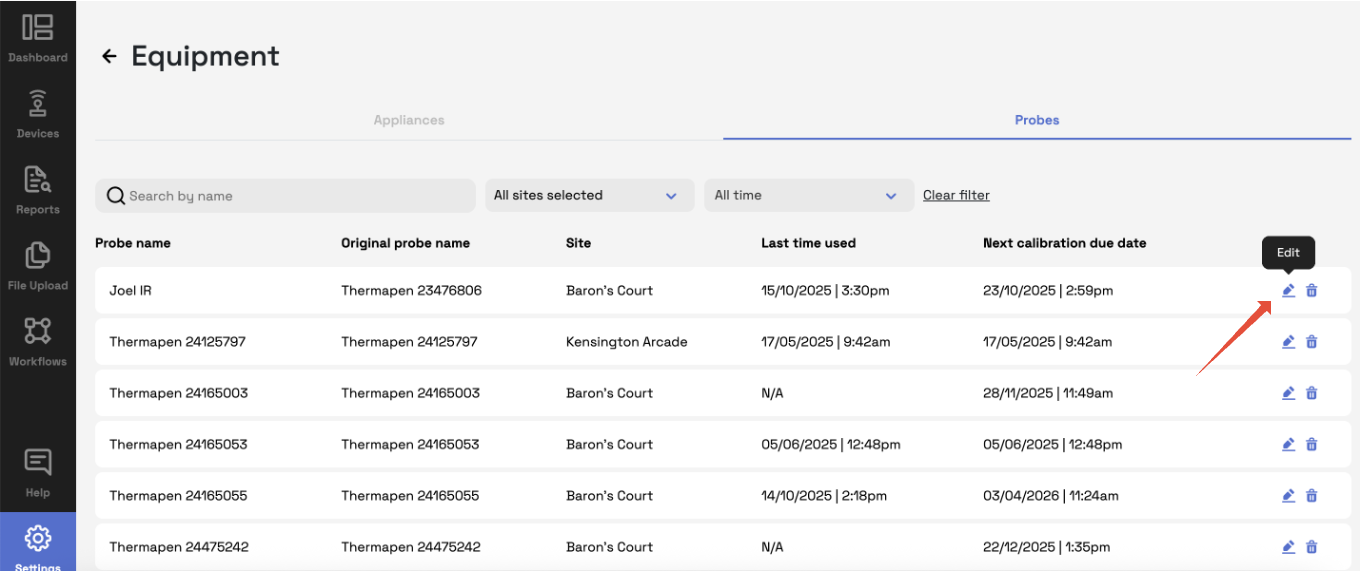This screenshot has width=1360, height=571.
Task: Click the Clear filter link
Action: (x=956, y=195)
